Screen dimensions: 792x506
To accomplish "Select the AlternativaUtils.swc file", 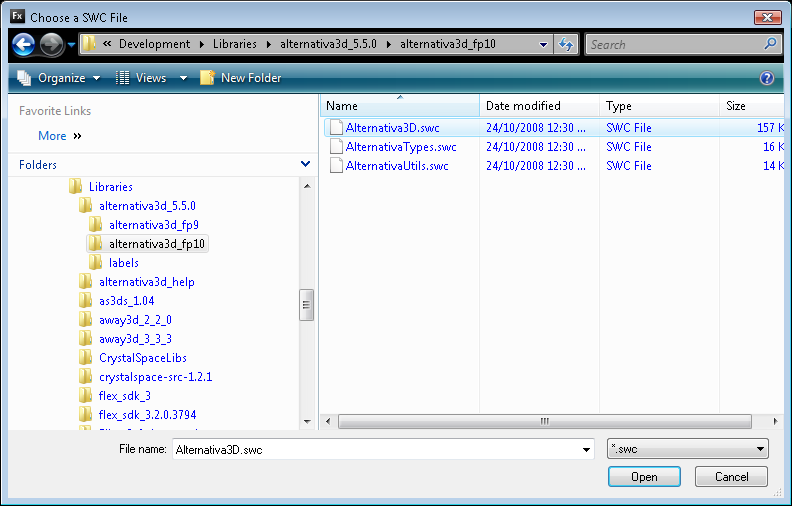I will 396,166.
